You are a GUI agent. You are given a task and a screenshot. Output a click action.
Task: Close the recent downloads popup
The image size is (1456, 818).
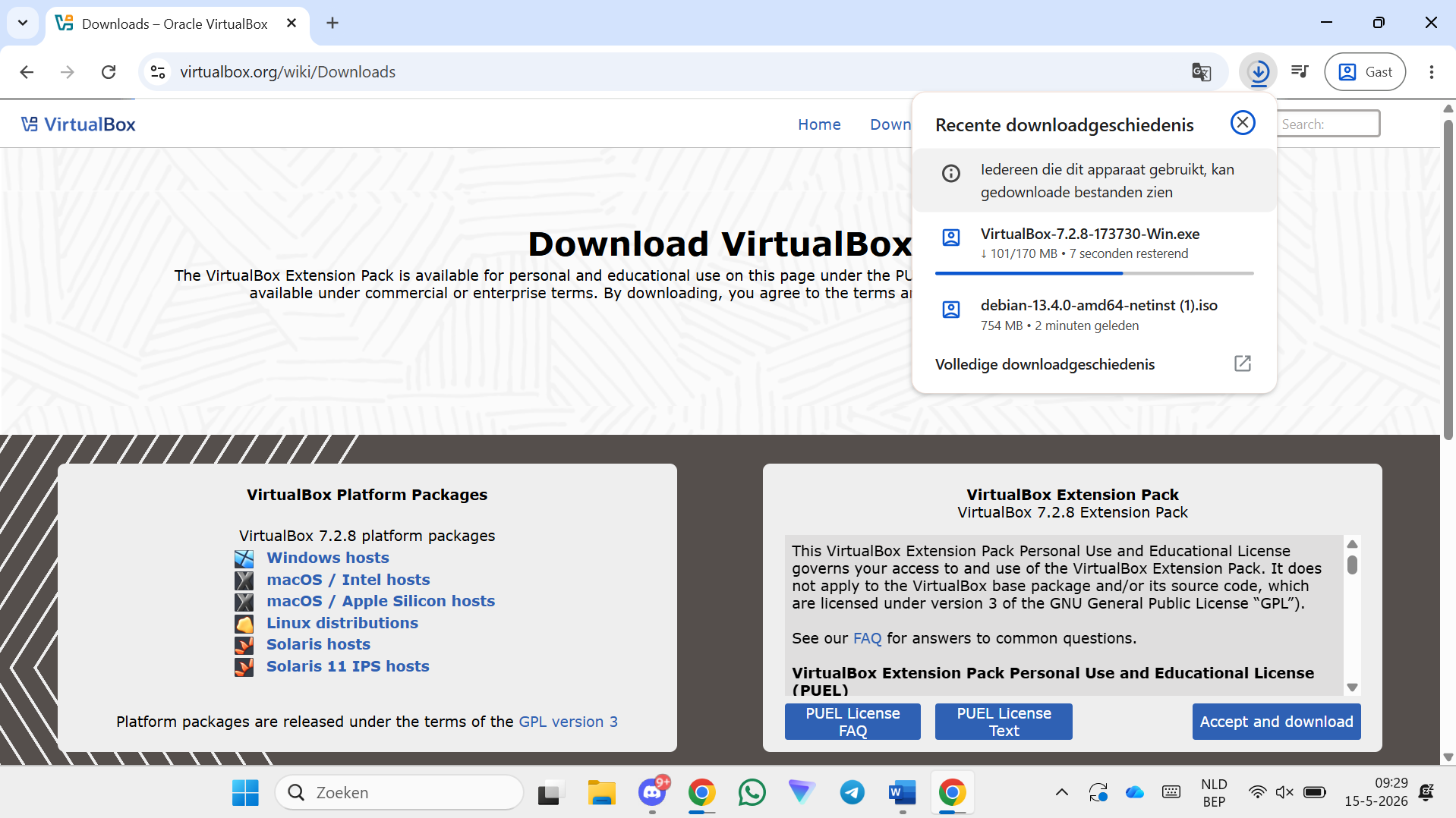click(1243, 123)
